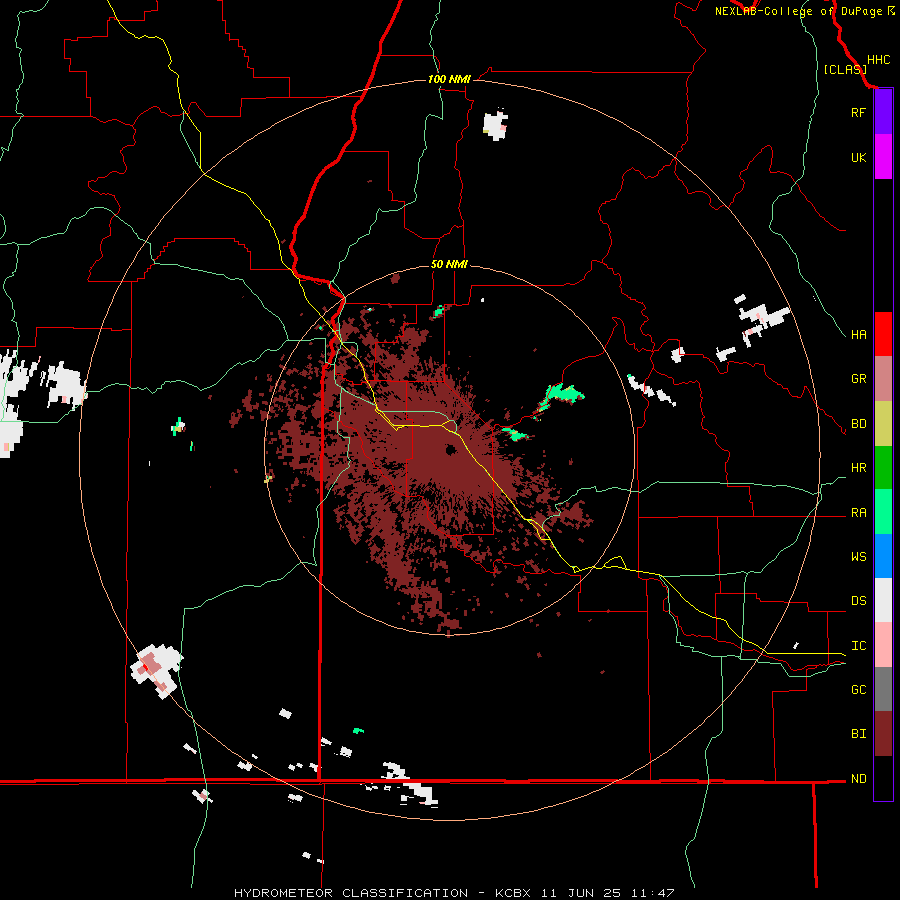Click the BI legend label

(858, 734)
